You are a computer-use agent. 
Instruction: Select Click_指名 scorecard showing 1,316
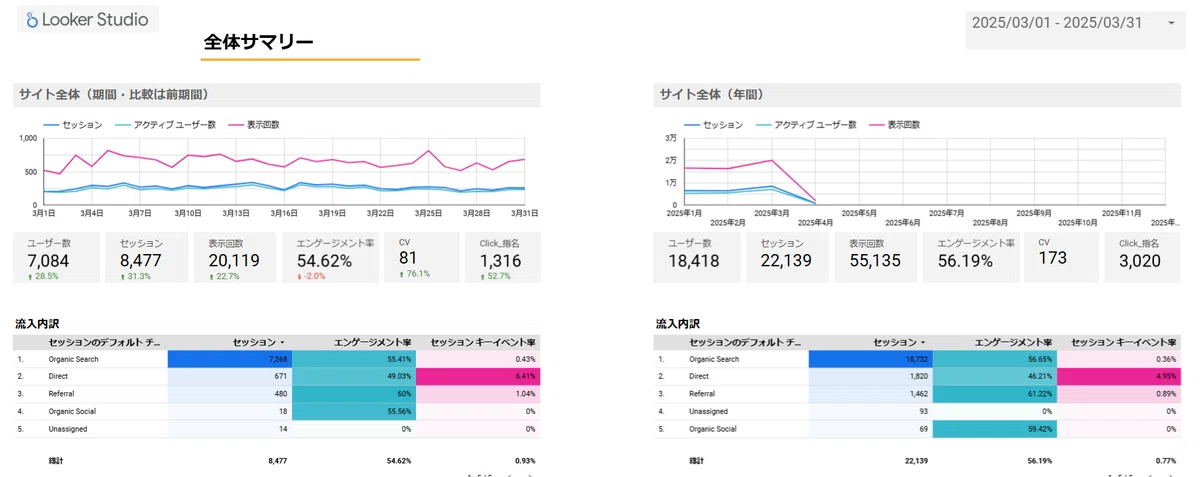503,258
